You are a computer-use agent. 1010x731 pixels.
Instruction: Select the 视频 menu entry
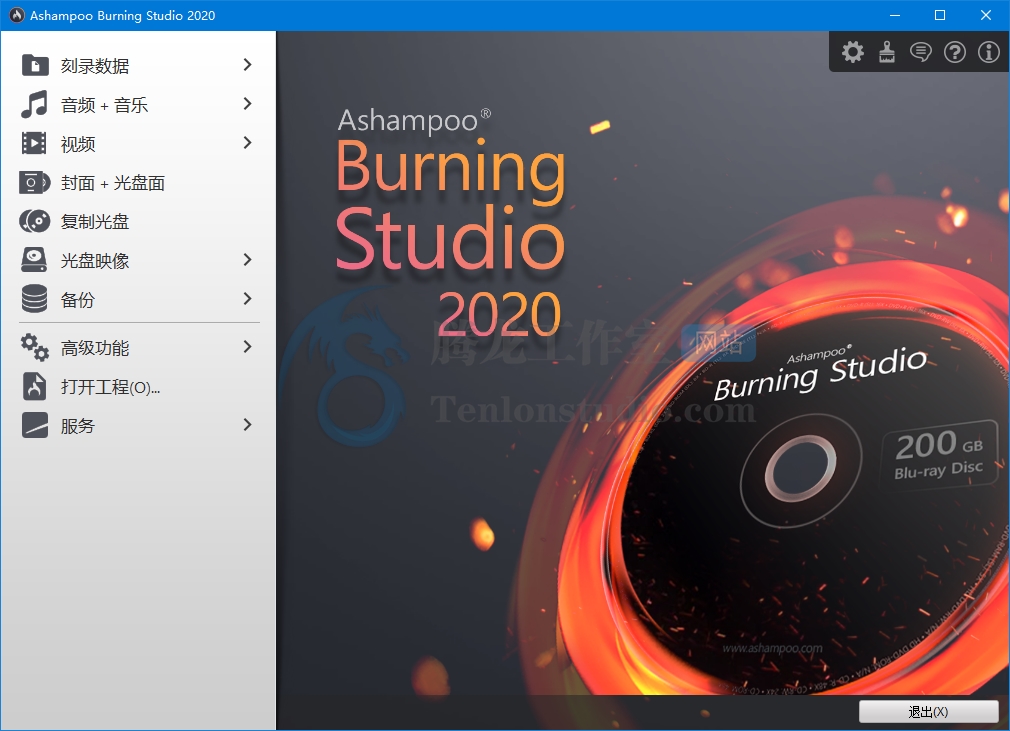pos(138,143)
